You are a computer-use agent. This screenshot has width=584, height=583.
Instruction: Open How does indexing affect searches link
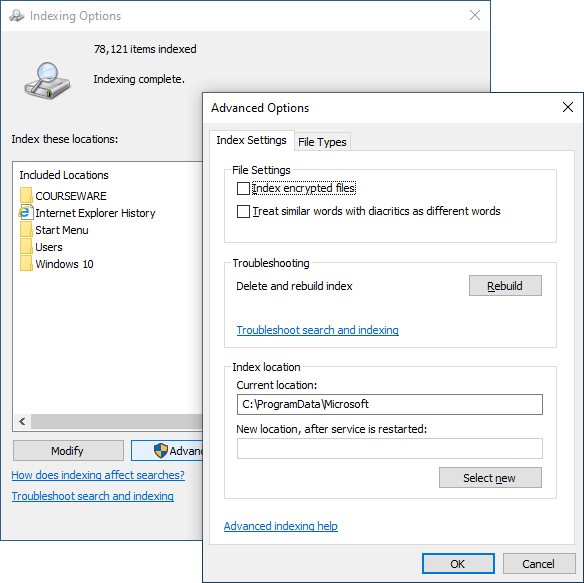coord(98,475)
